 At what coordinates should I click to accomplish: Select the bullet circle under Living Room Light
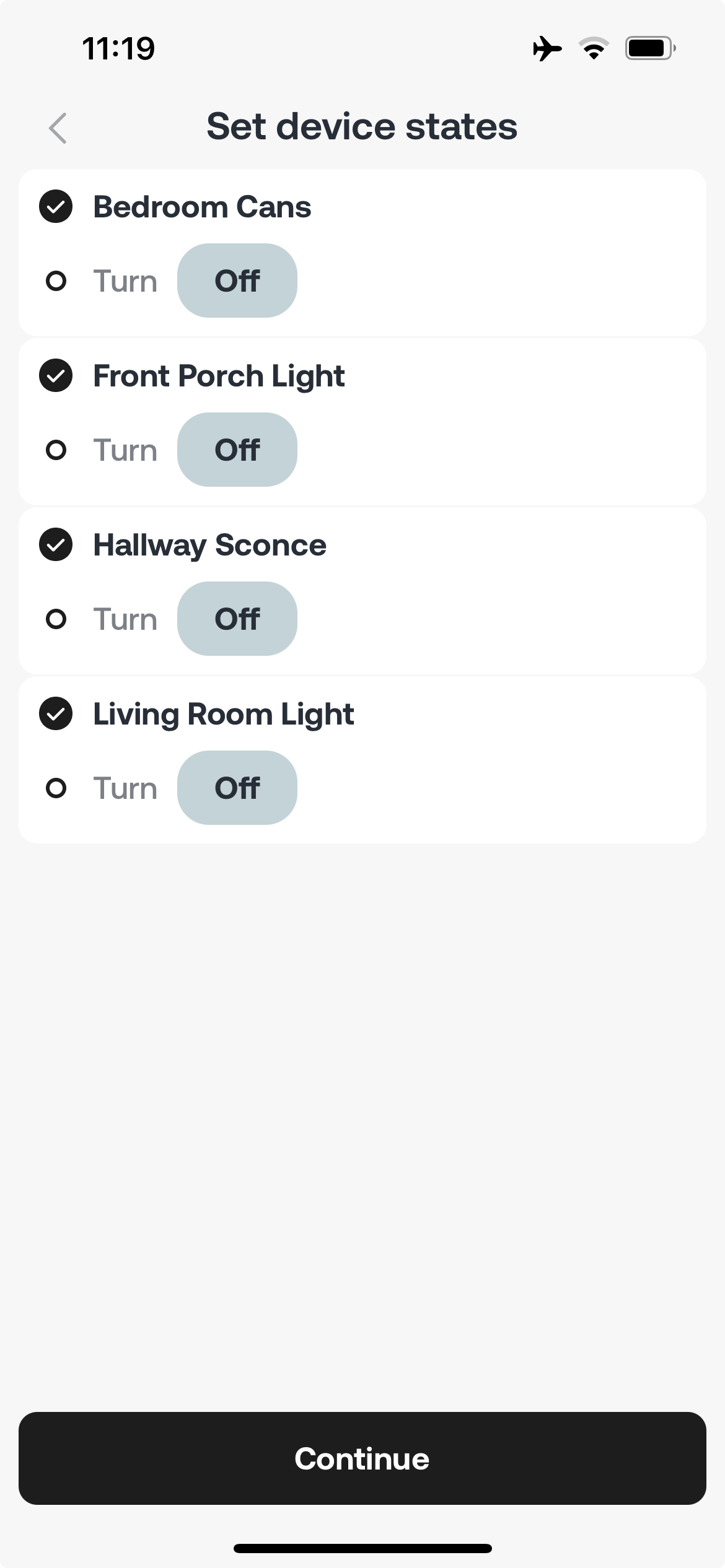point(56,788)
